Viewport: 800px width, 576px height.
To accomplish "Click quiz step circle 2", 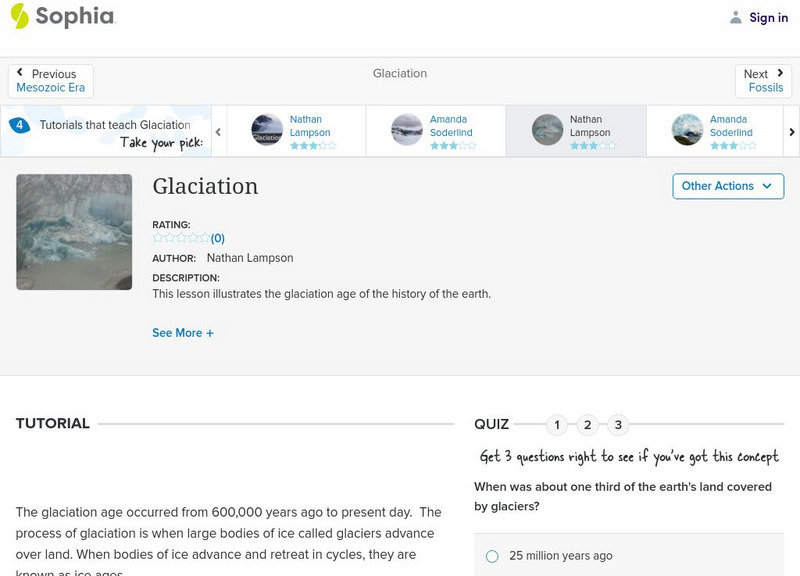I will (x=588, y=425).
